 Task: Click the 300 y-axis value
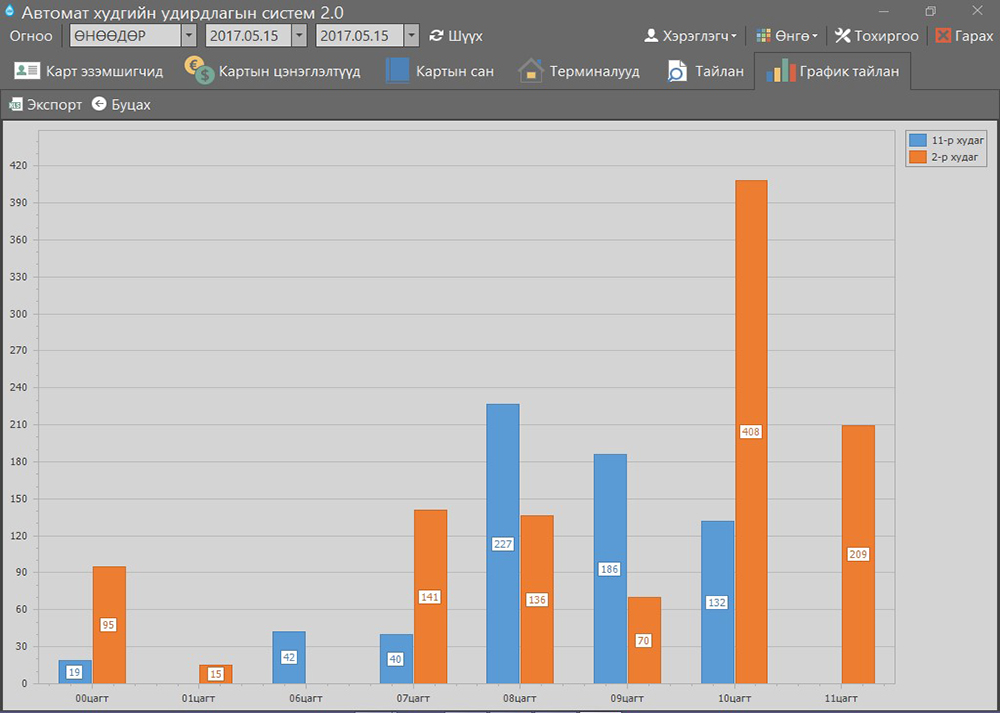[x=18, y=314]
